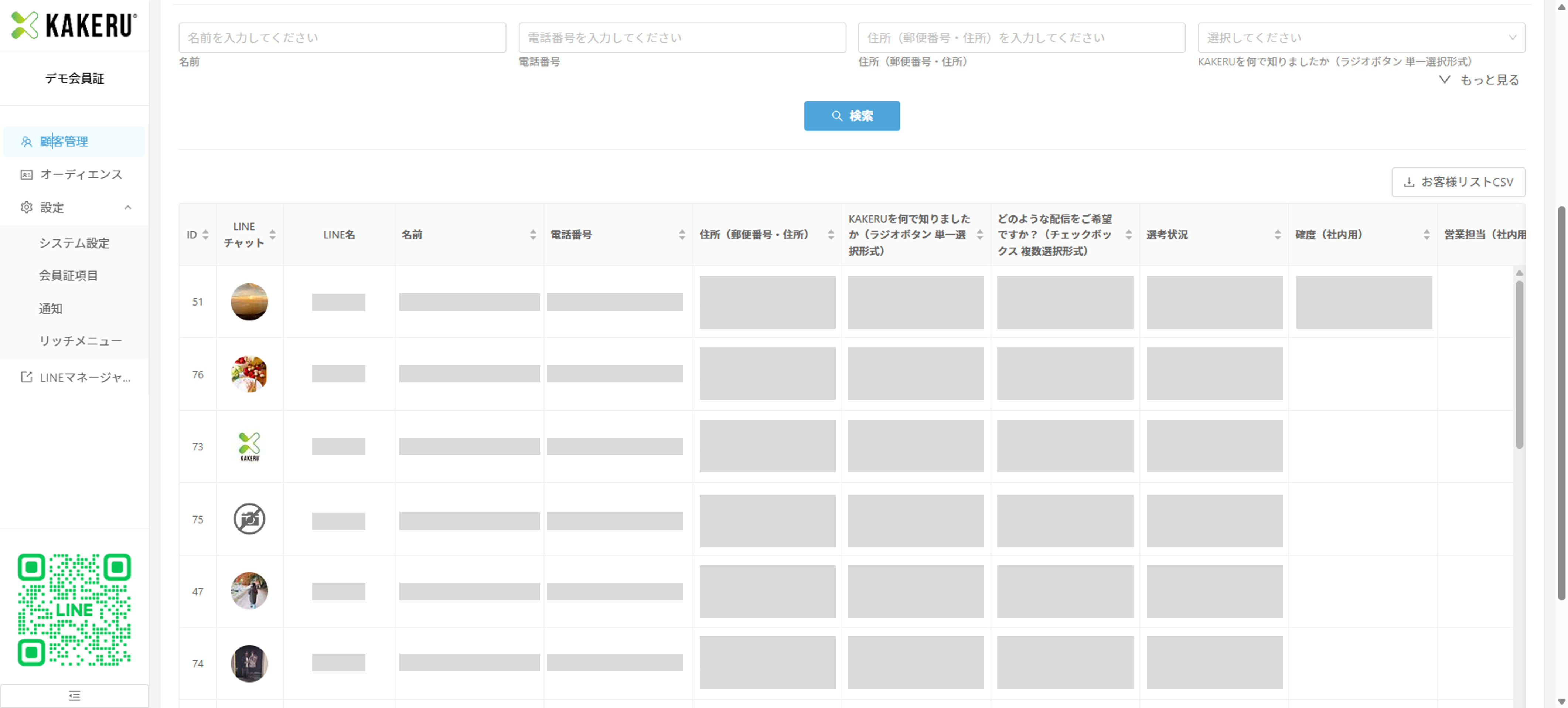1568x708 pixels.
Task: Focus the 電話番号 search input
Action: 682,38
